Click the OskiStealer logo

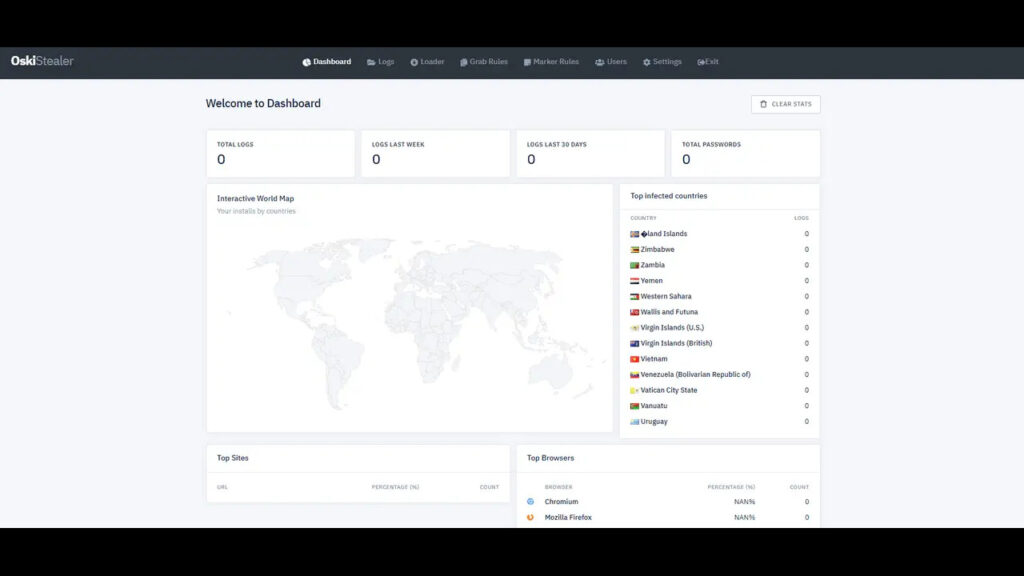coord(42,61)
